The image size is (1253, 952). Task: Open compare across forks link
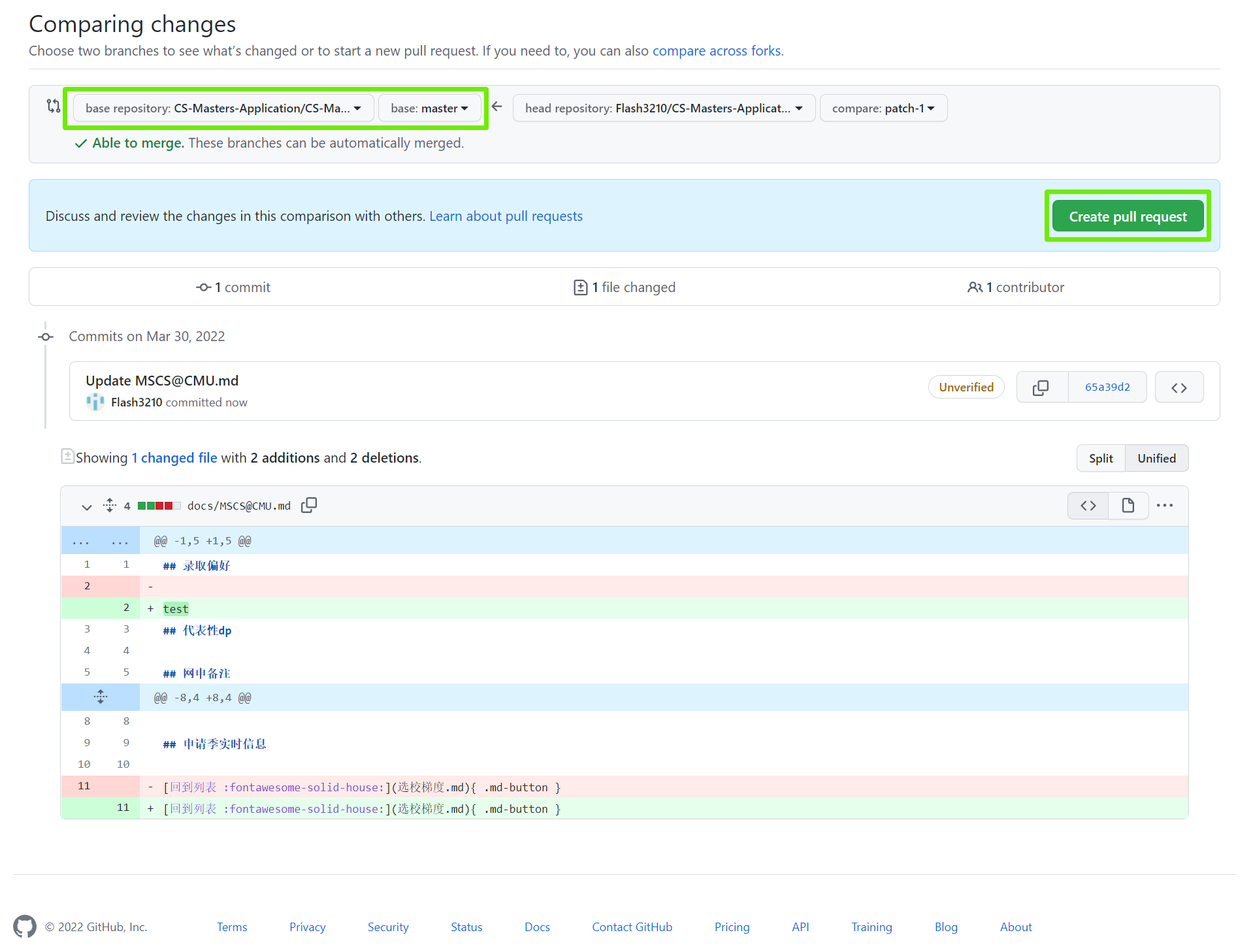point(717,51)
